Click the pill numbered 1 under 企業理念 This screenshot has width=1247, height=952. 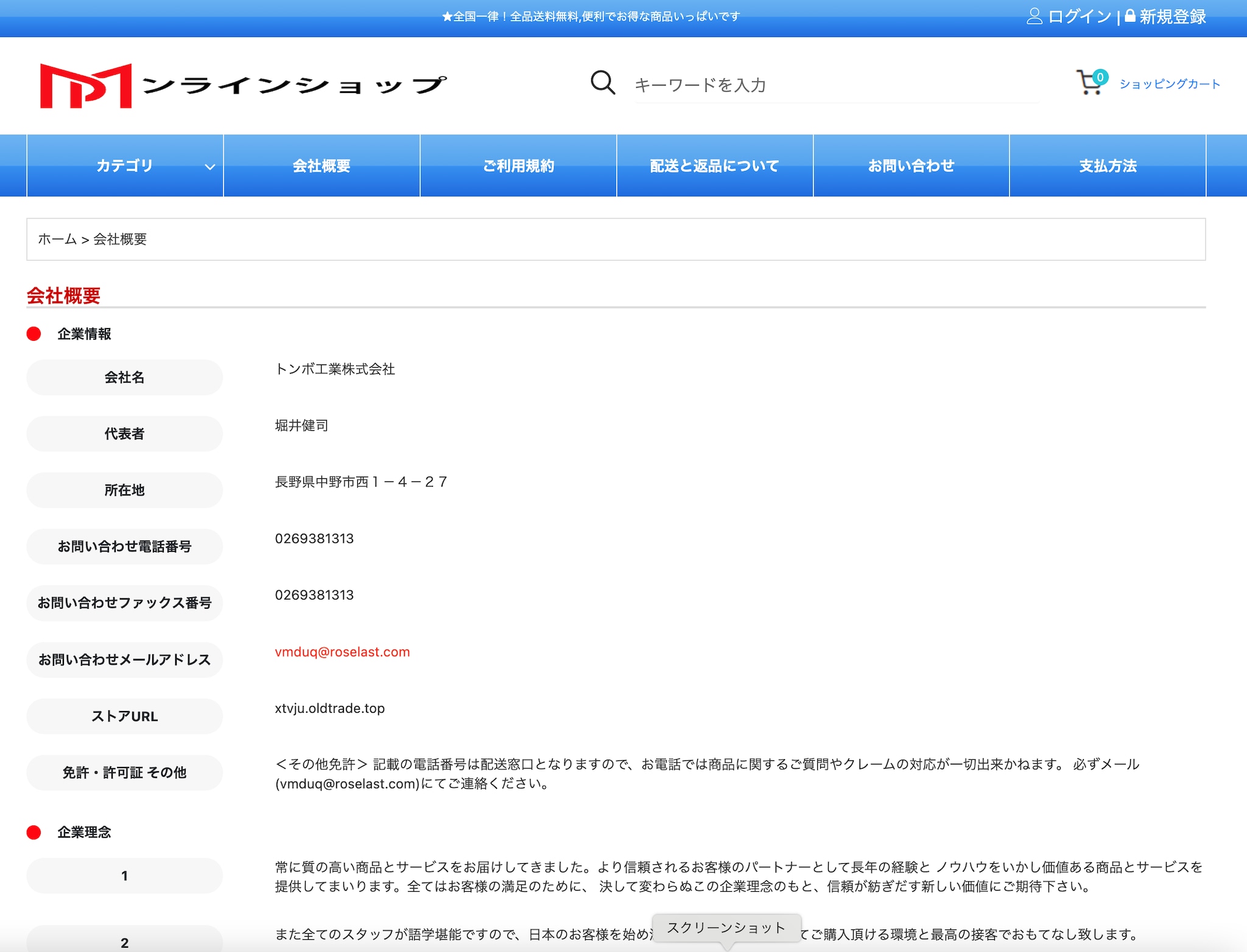(x=125, y=875)
